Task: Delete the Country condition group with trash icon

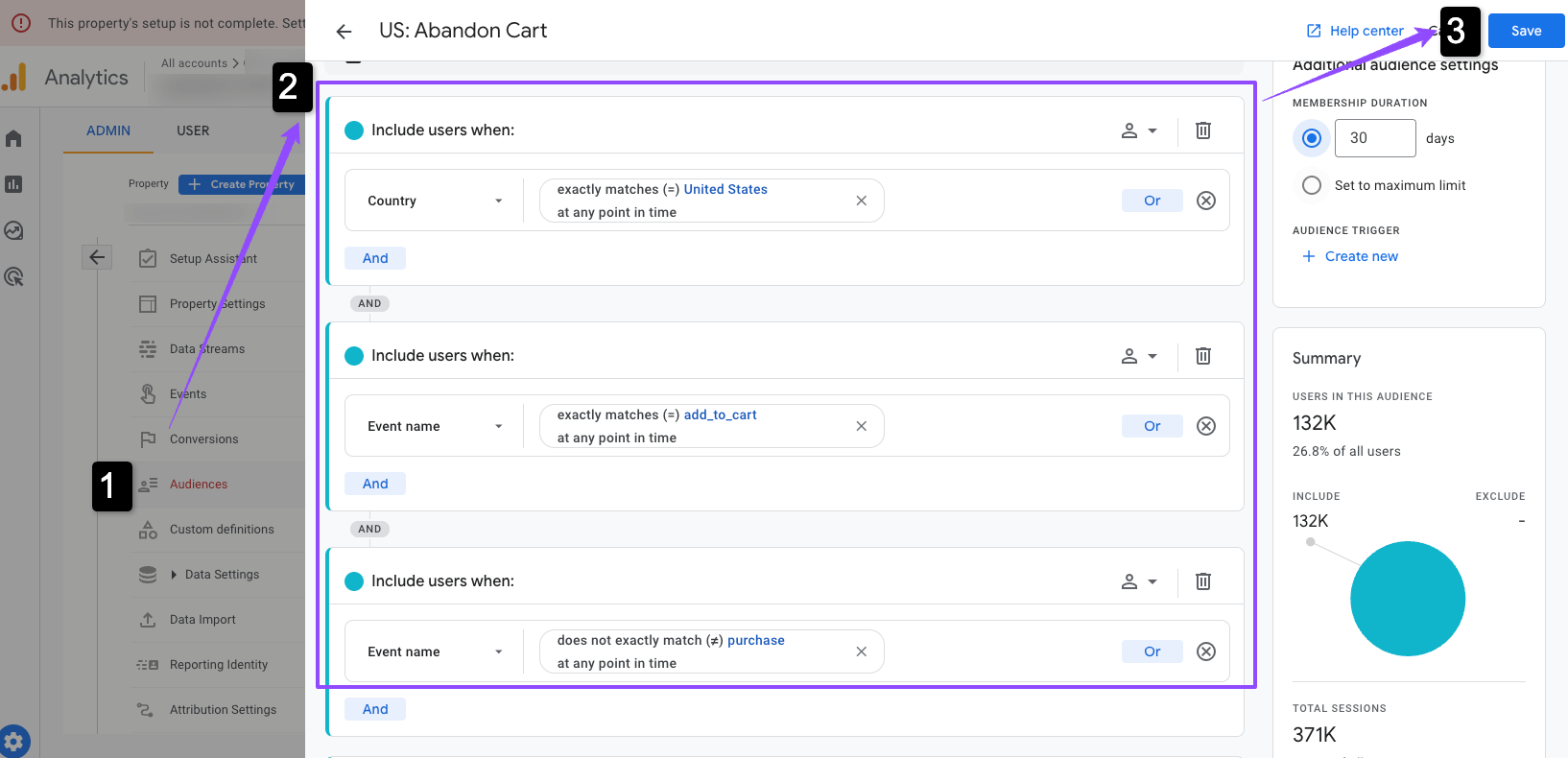Action: (x=1203, y=130)
